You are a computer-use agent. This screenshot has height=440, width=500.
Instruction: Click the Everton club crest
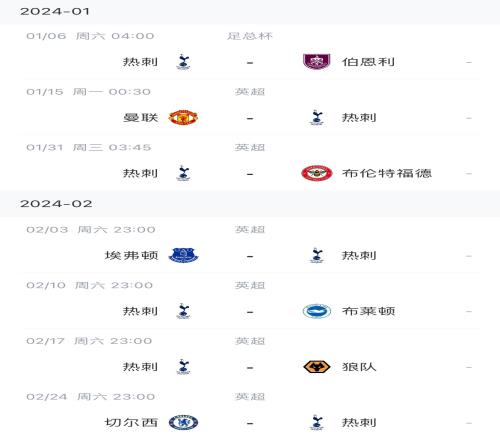coord(183,256)
